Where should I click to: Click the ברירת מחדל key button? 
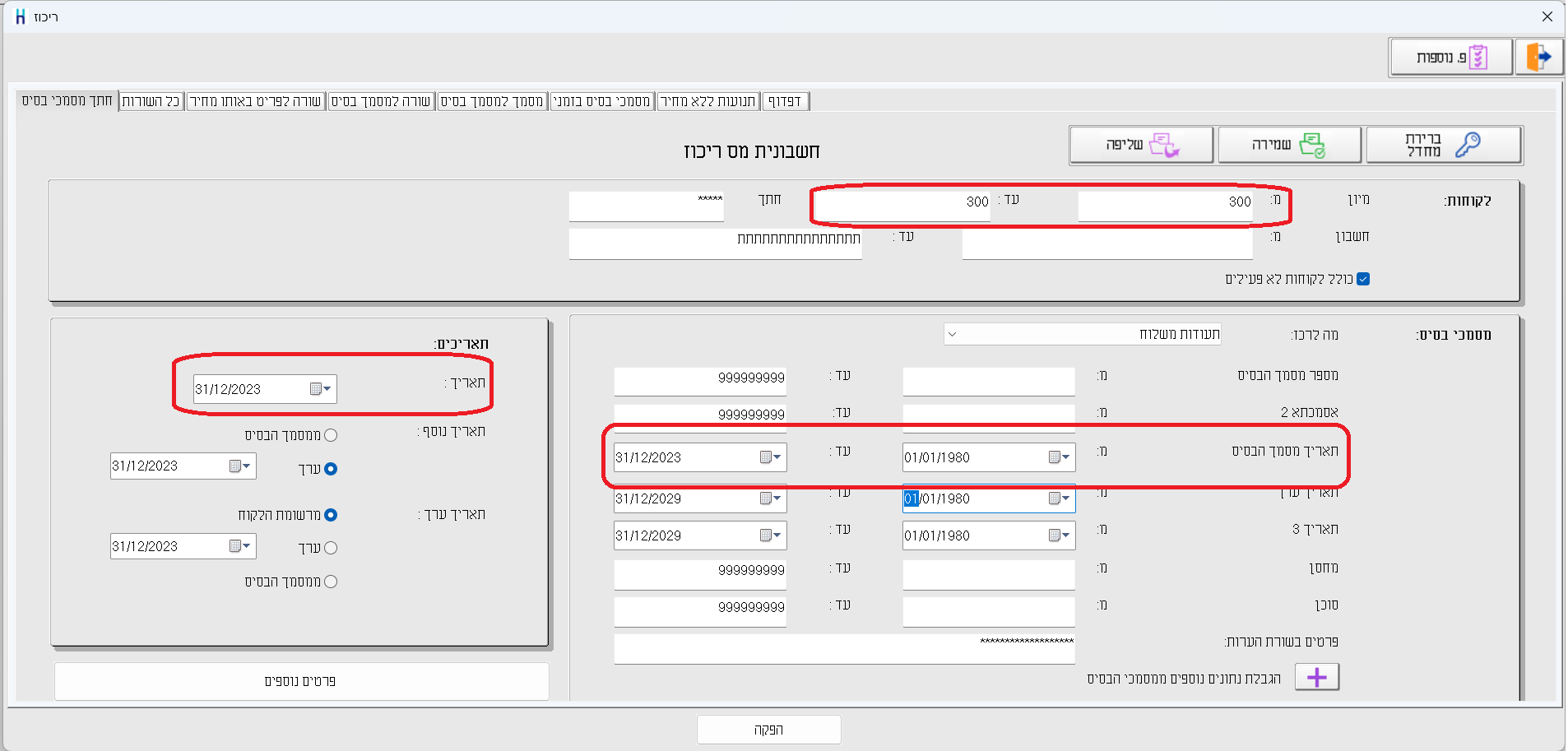point(1444,146)
